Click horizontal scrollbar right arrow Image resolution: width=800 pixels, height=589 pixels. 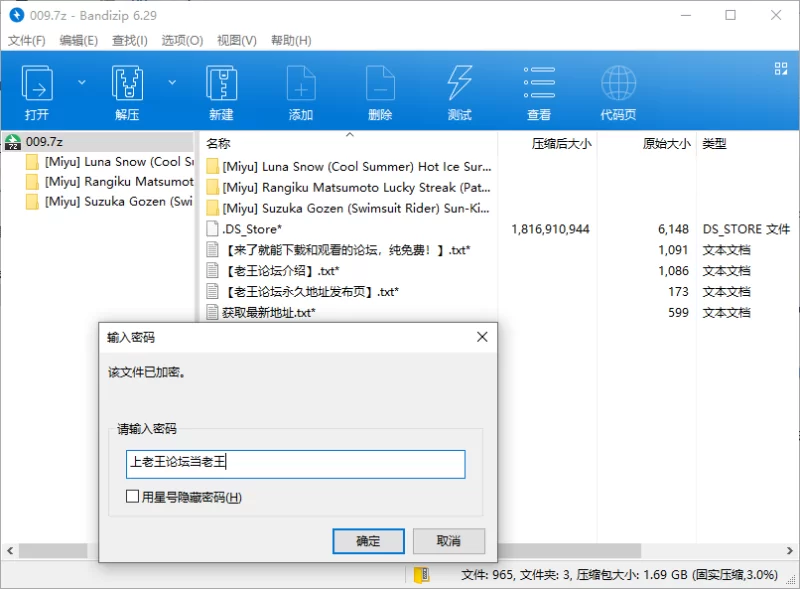click(789, 551)
